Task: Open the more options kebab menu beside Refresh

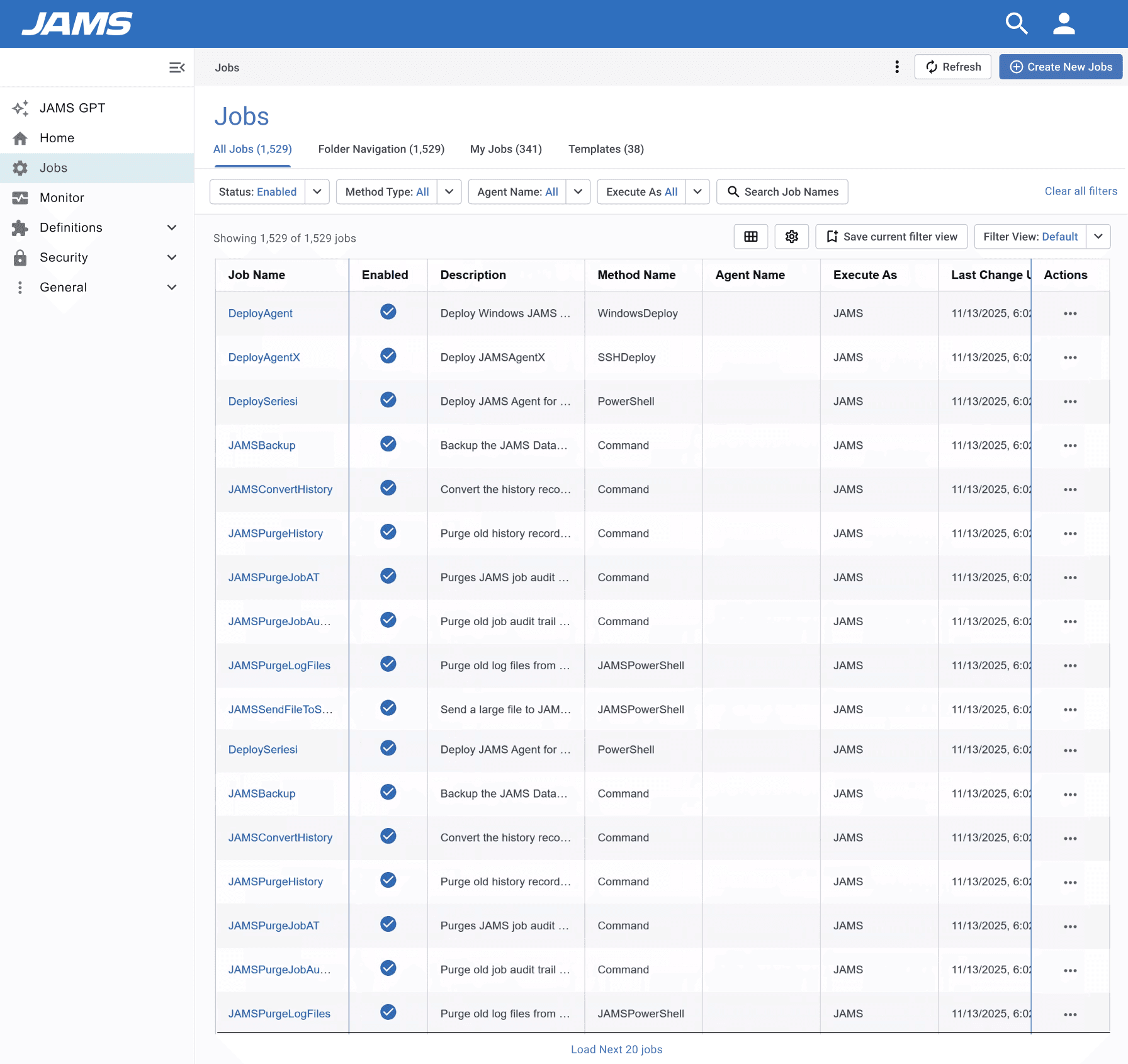Action: pos(897,67)
